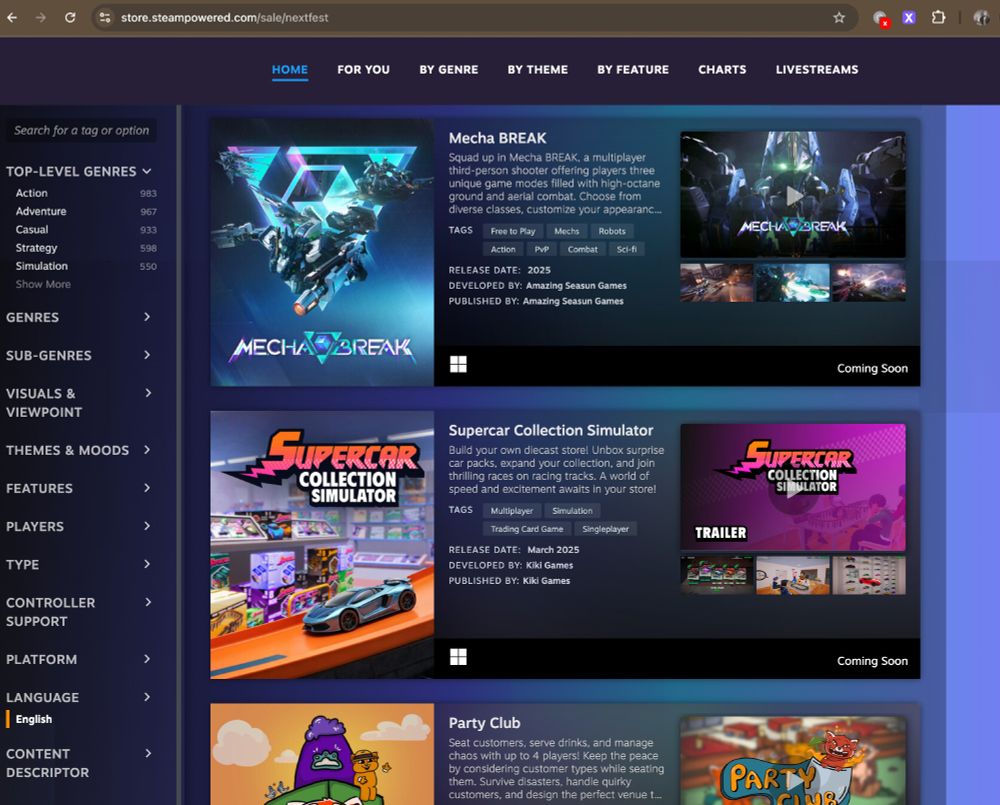Image resolution: width=1000 pixels, height=805 pixels.
Task: Open the Party Club game title
Action: pos(485,723)
